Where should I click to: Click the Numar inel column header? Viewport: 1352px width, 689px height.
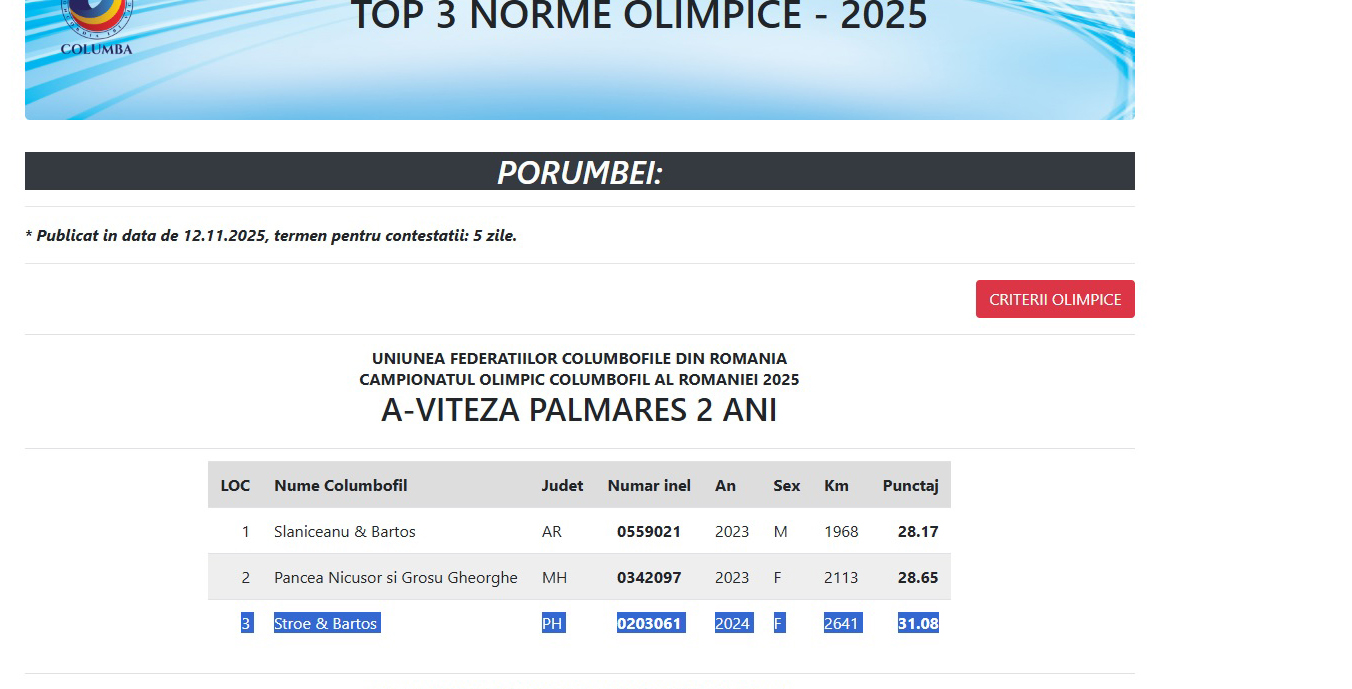tap(649, 485)
